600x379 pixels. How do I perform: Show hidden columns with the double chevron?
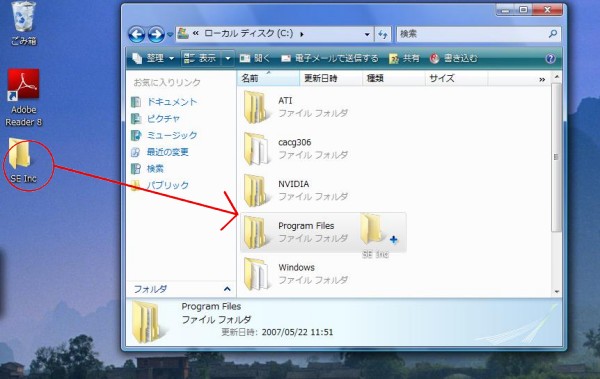[542, 80]
